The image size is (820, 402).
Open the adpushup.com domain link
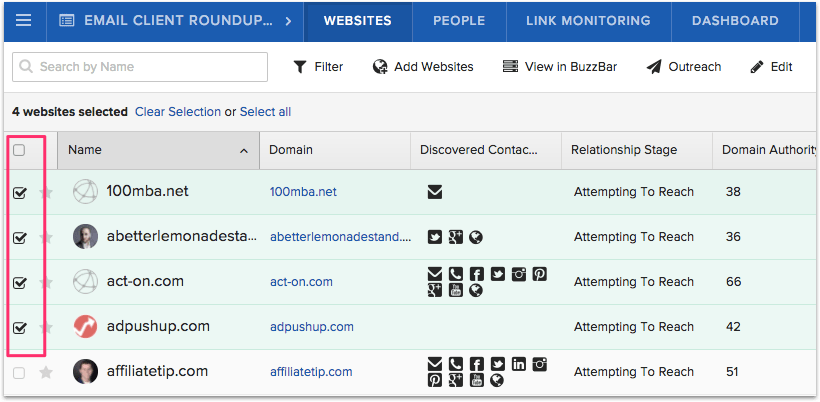pyautogui.click(x=312, y=327)
